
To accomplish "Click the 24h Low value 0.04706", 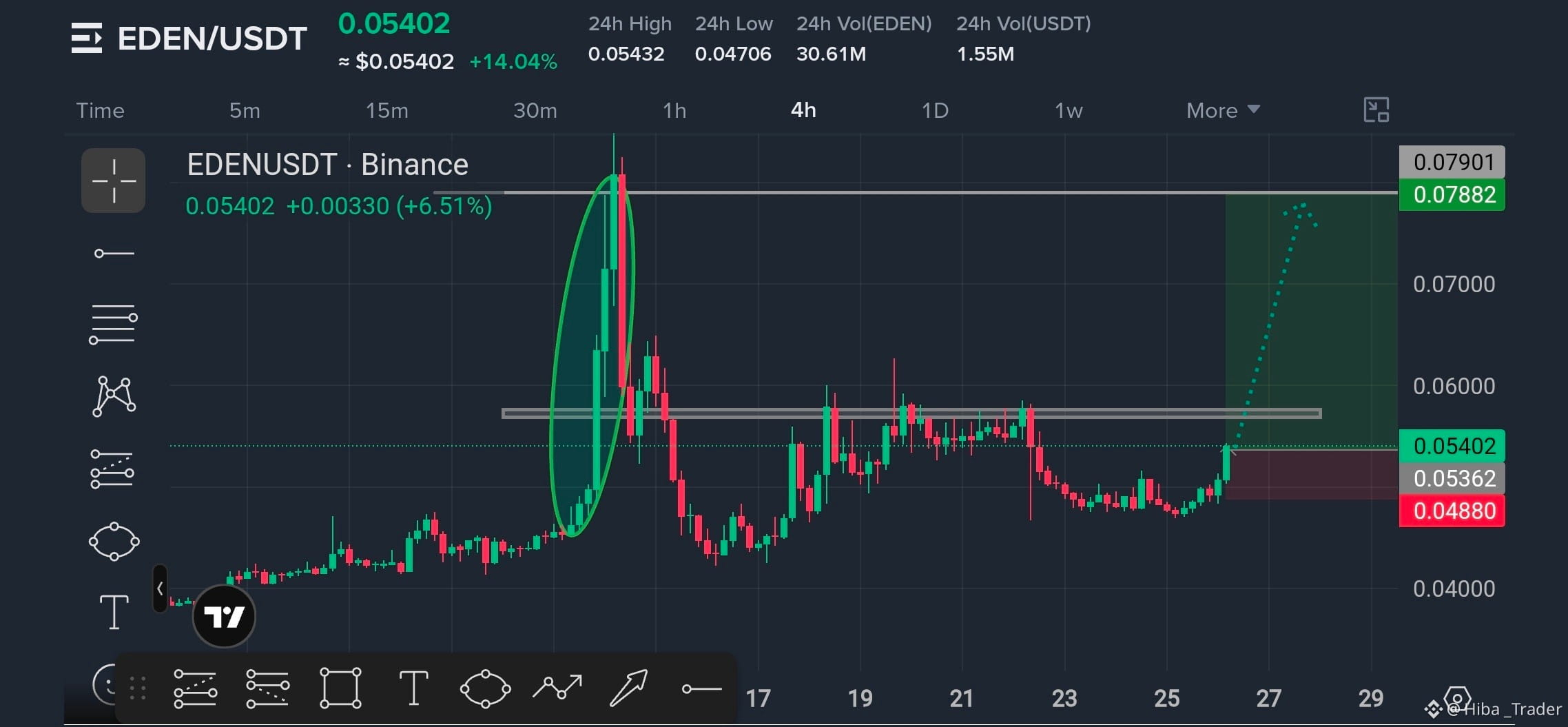I will tap(733, 54).
